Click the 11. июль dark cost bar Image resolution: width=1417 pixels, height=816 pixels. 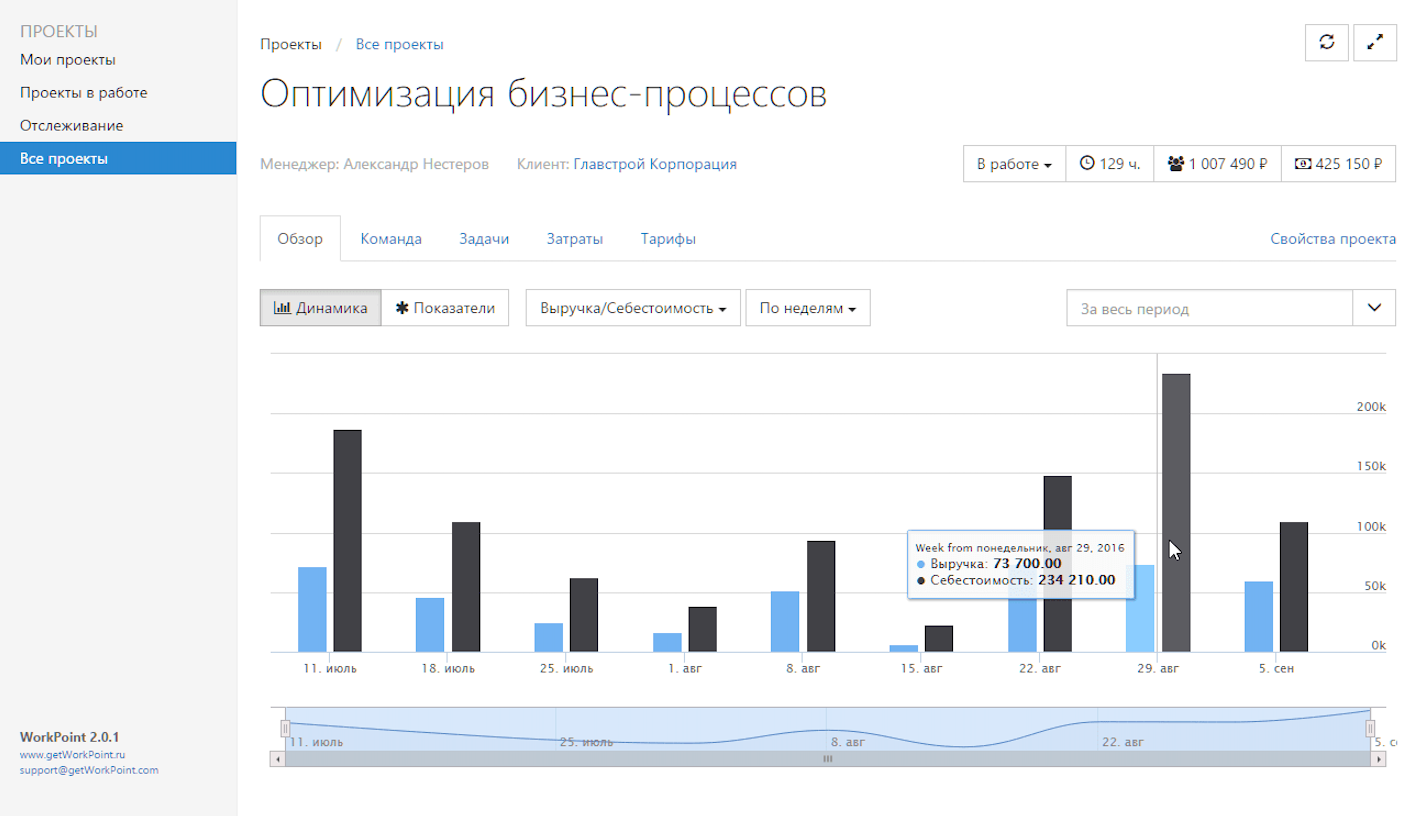347,540
